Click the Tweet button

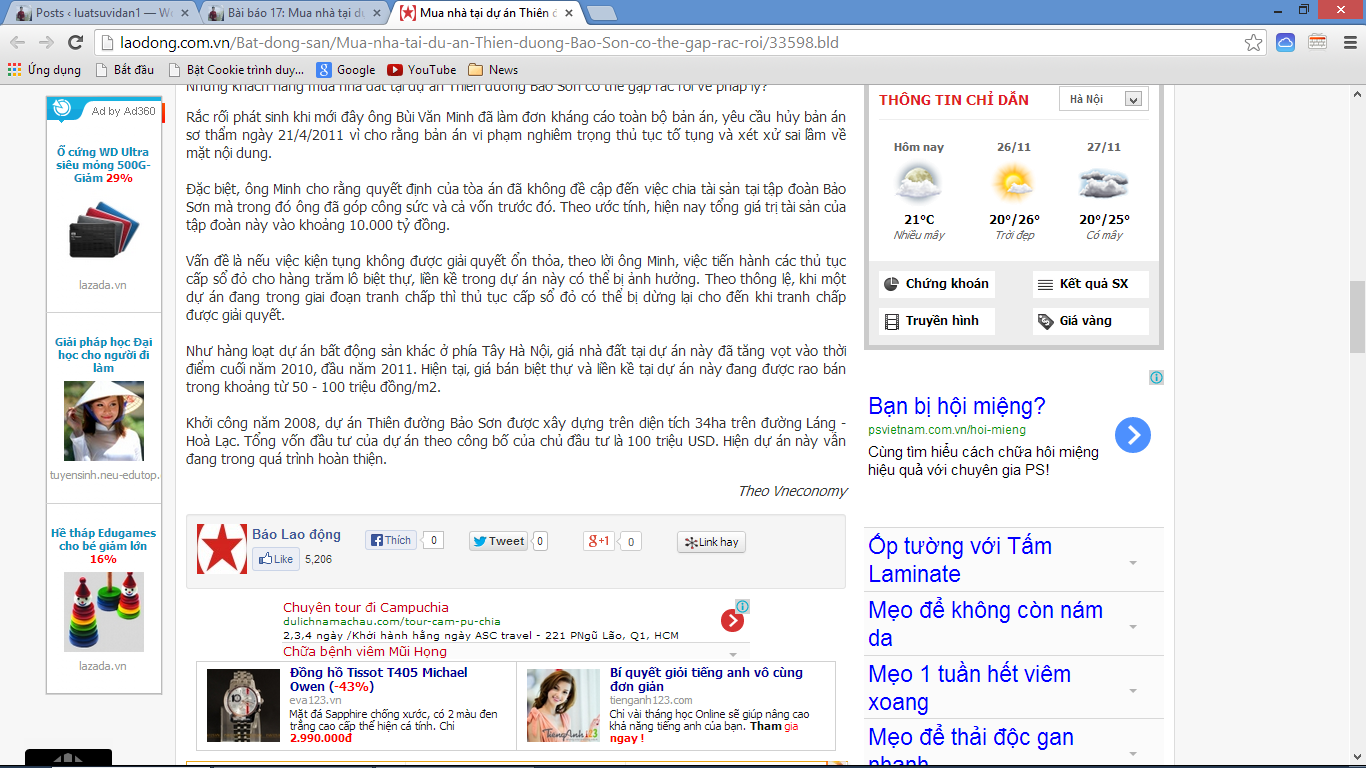[x=498, y=541]
